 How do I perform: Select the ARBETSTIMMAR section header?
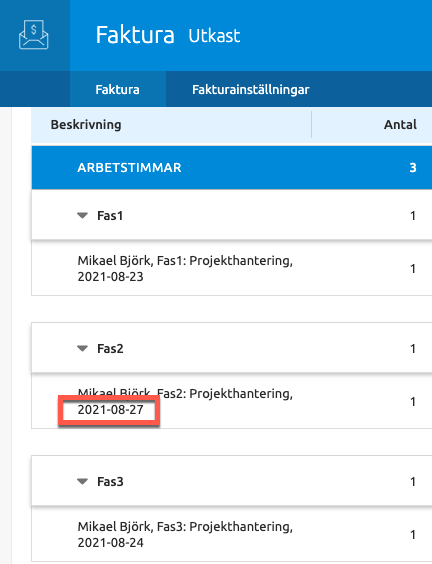[x=232, y=168]
